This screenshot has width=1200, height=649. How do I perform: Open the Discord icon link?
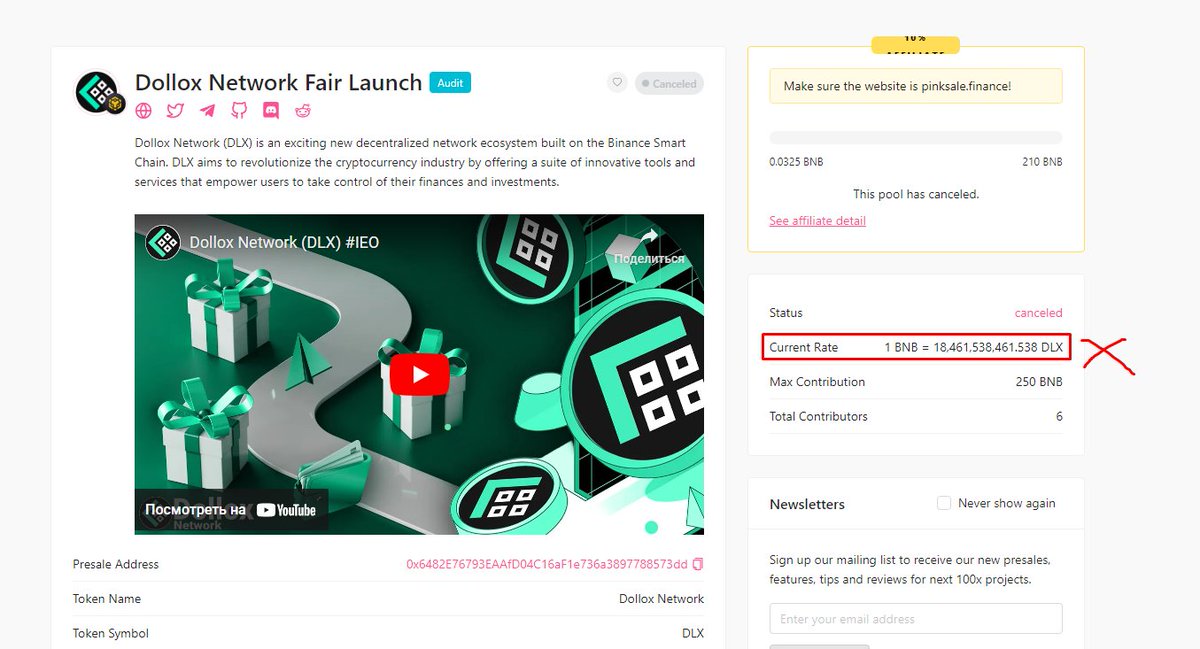pyautogui.click(x=271, y=111)
